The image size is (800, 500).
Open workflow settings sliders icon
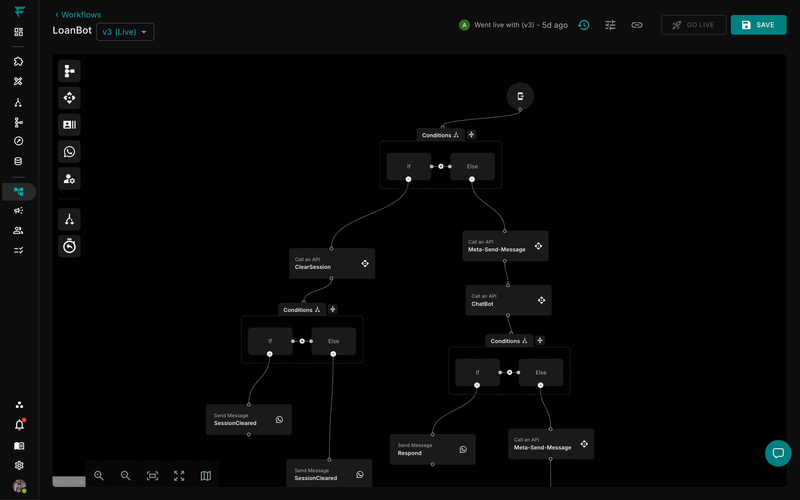[x=610, y=25]
